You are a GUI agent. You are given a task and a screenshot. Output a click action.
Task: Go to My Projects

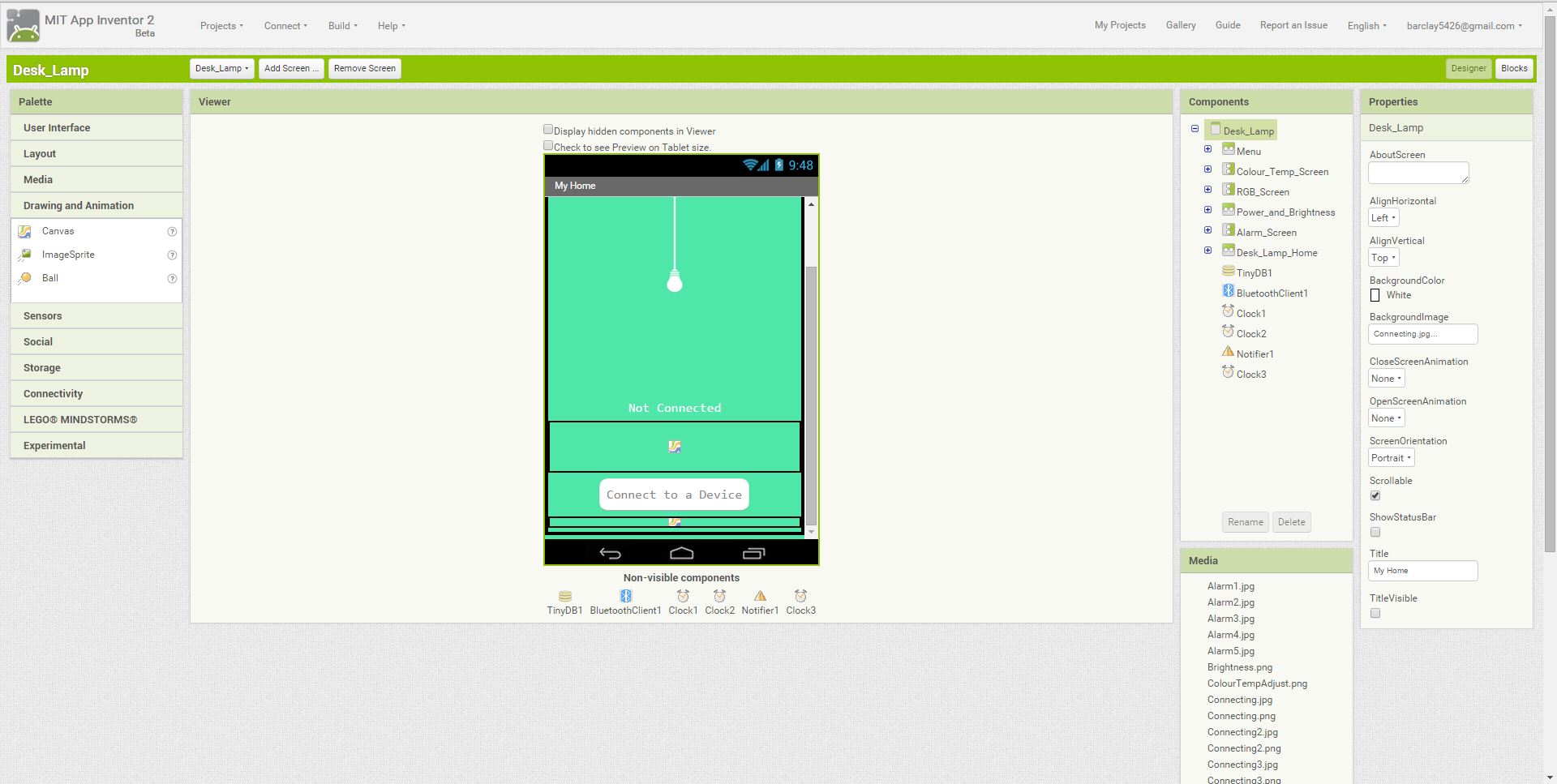click(x=1120, y=25)
